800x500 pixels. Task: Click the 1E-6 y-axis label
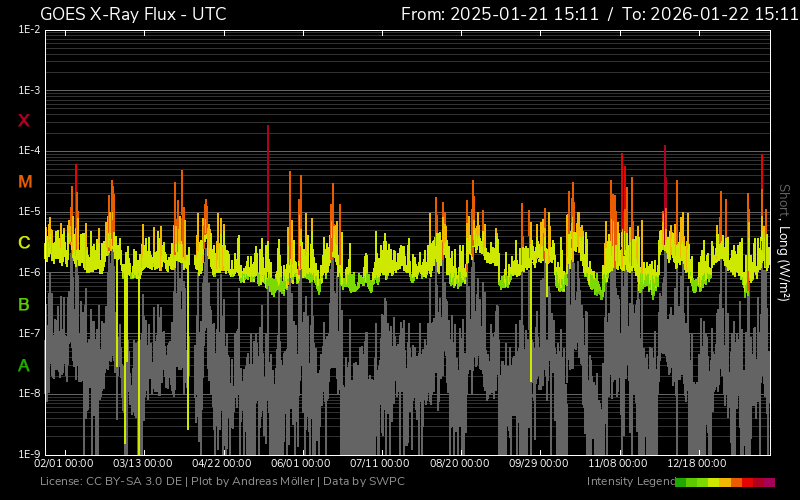pyautogui.click(x=29, y=272)
